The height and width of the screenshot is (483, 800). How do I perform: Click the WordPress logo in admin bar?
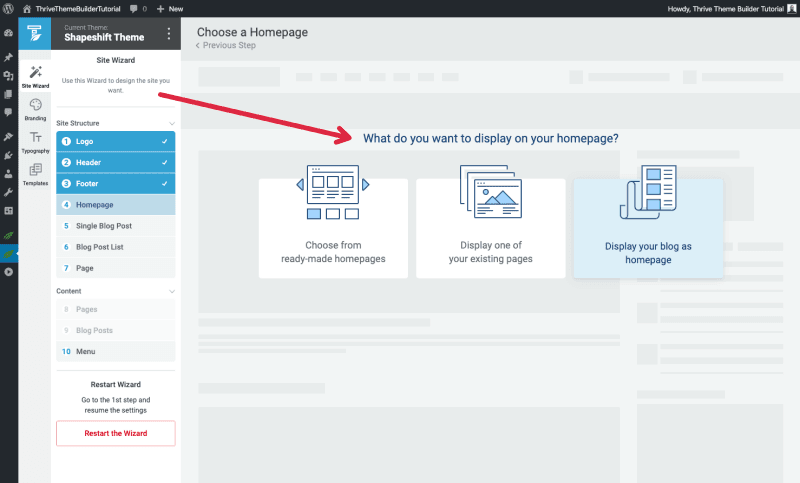coord(9,8)
